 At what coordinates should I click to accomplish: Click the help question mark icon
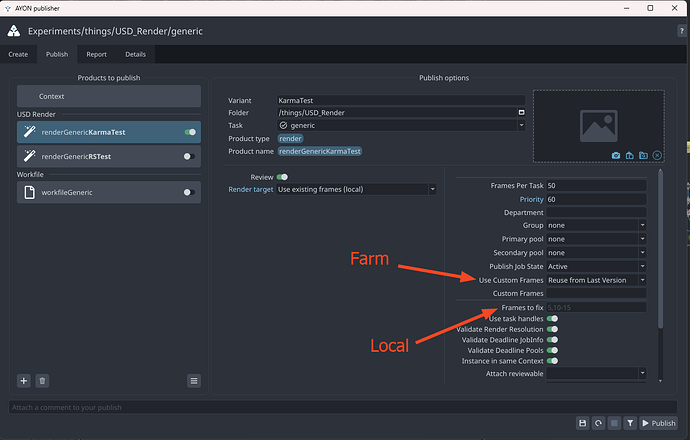click(x=681, y=32)
